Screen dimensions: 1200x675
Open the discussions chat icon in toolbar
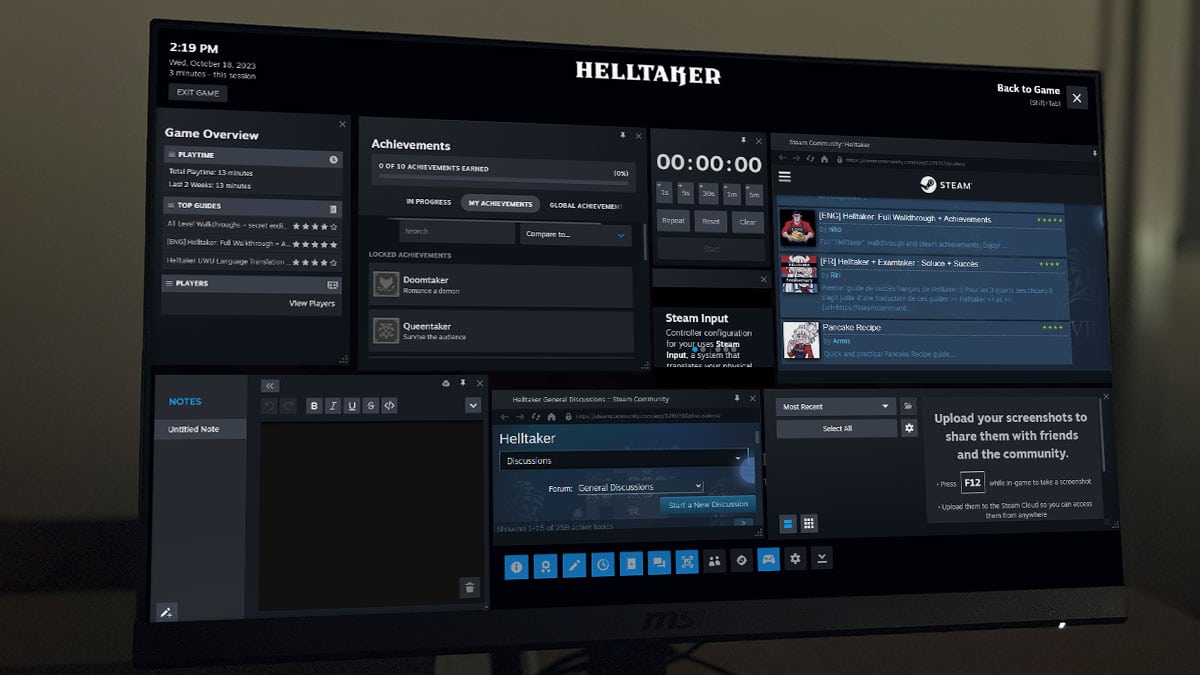pos(659,563)
